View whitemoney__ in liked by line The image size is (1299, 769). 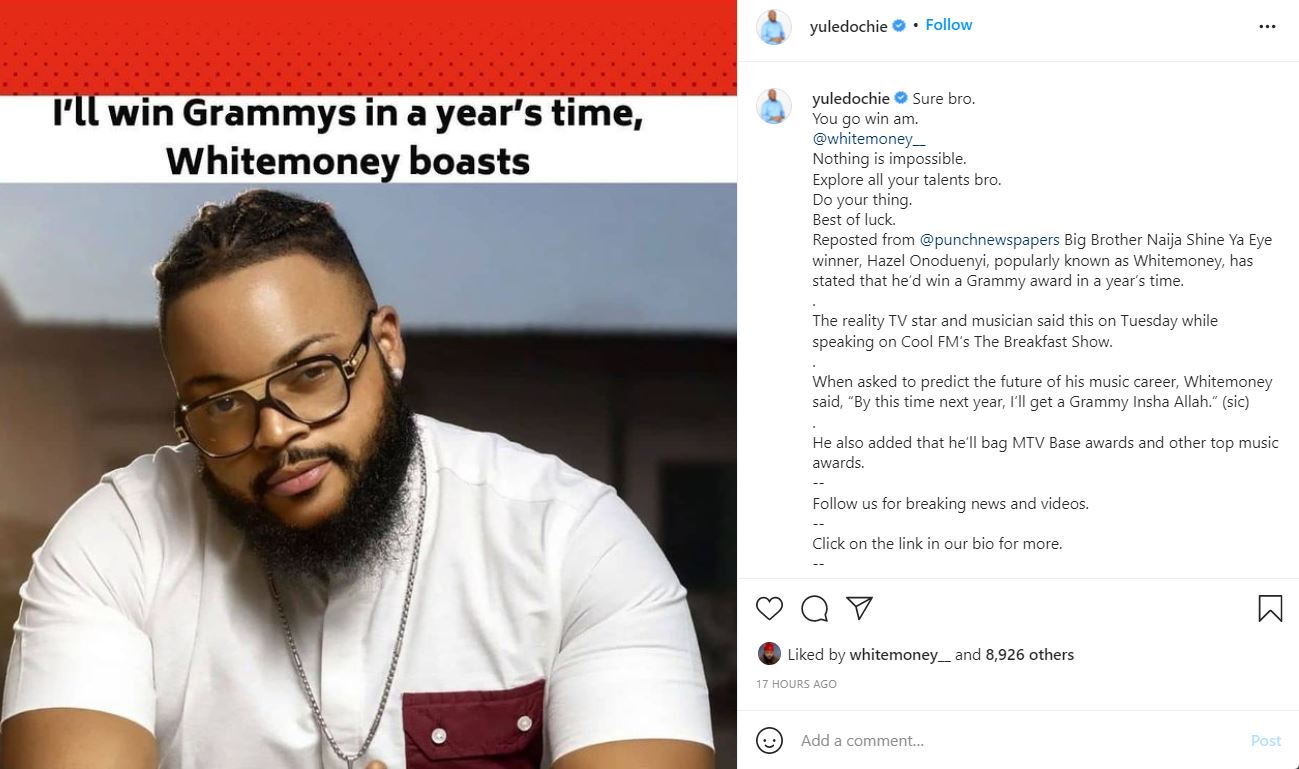point(900,655)
